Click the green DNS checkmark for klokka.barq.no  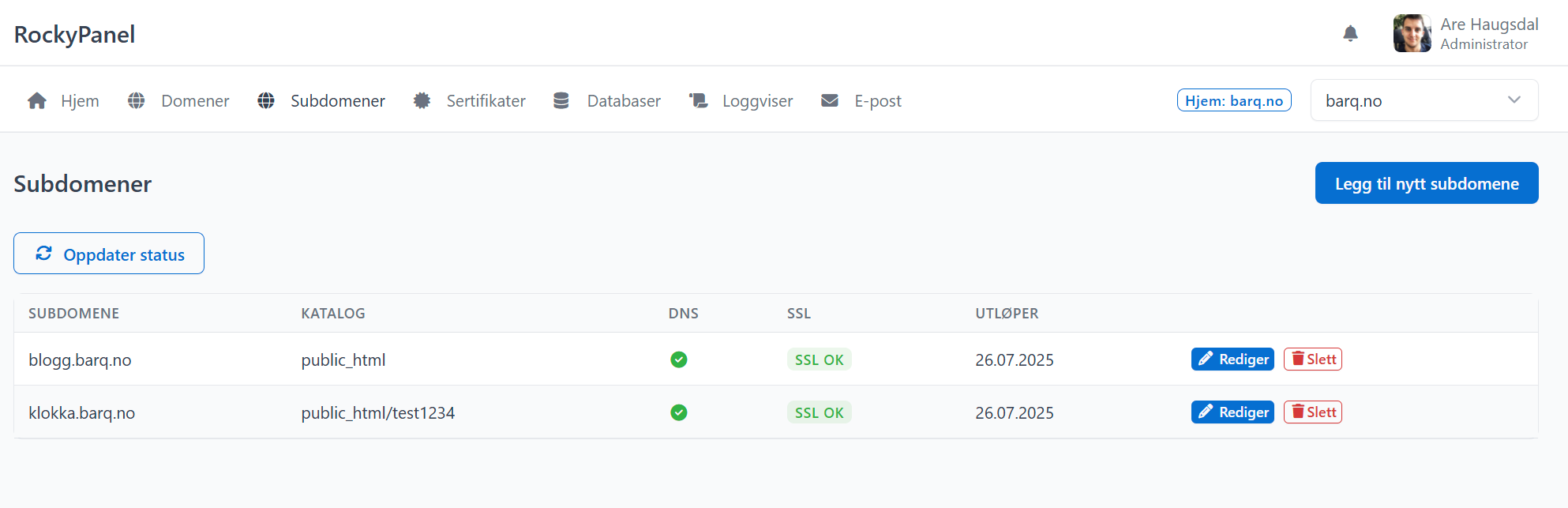[x=678, y=412]
